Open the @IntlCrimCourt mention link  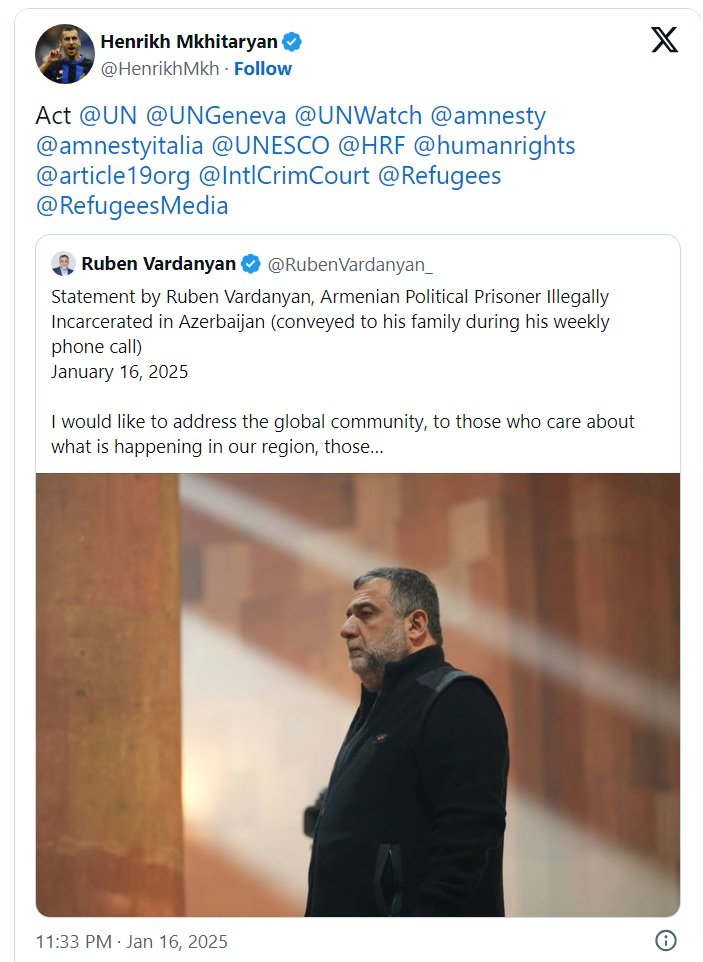pos(284,176)
